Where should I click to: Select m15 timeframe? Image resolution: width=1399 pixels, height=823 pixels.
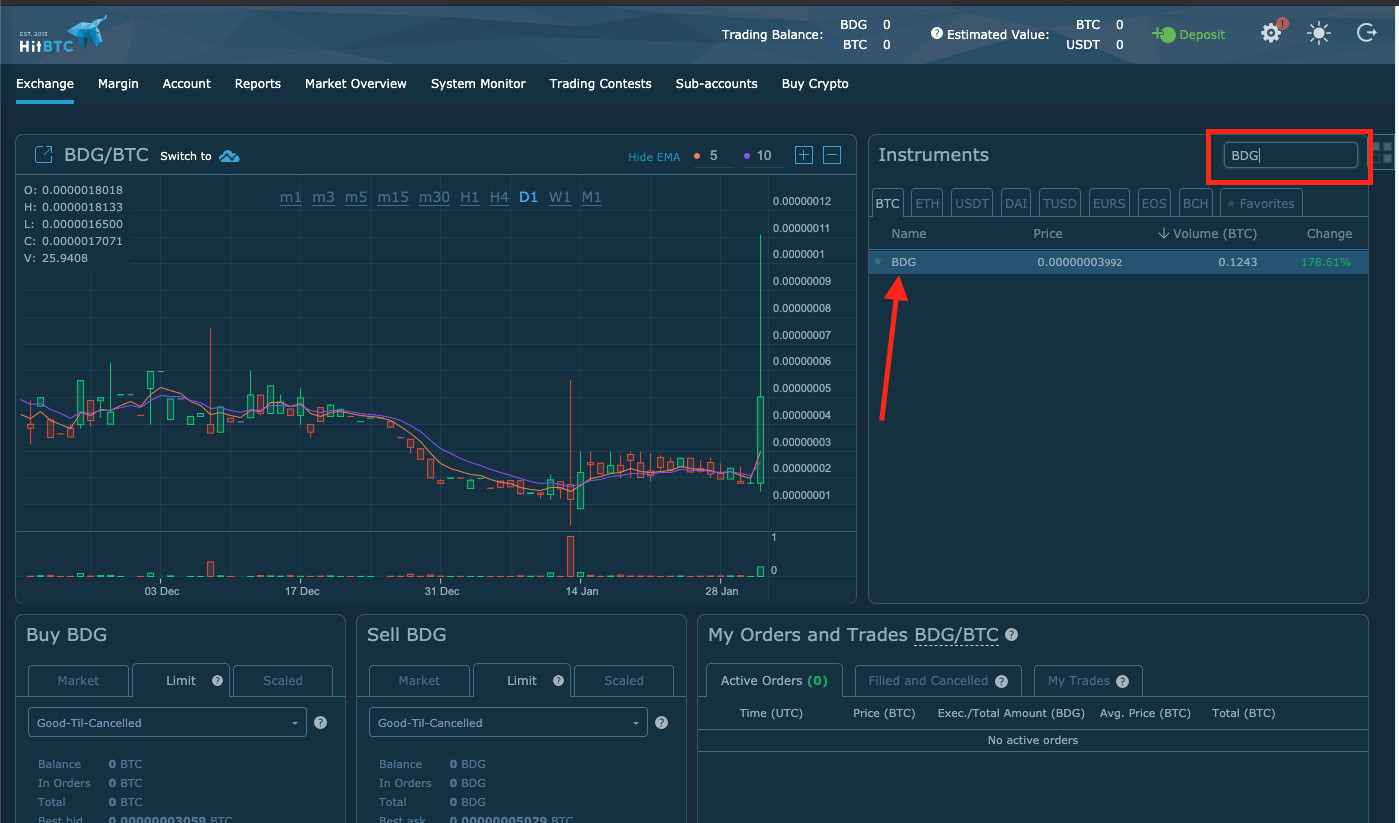(x=393, y=197)
